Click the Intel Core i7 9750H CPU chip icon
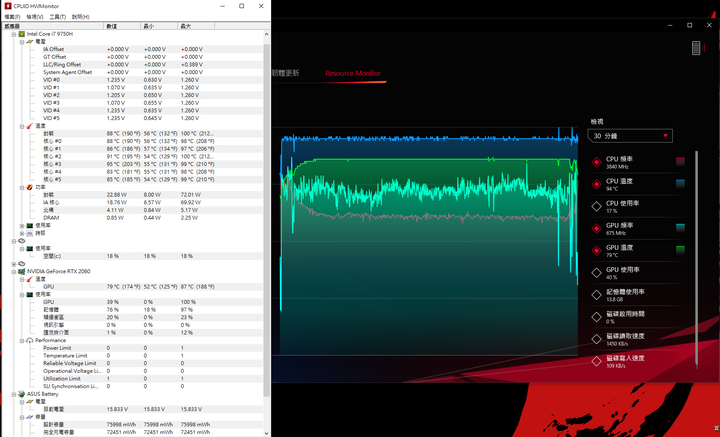Image resolution: width=720 pixels, height=437 pixels. pyautogui.click(x=21, y=34)
